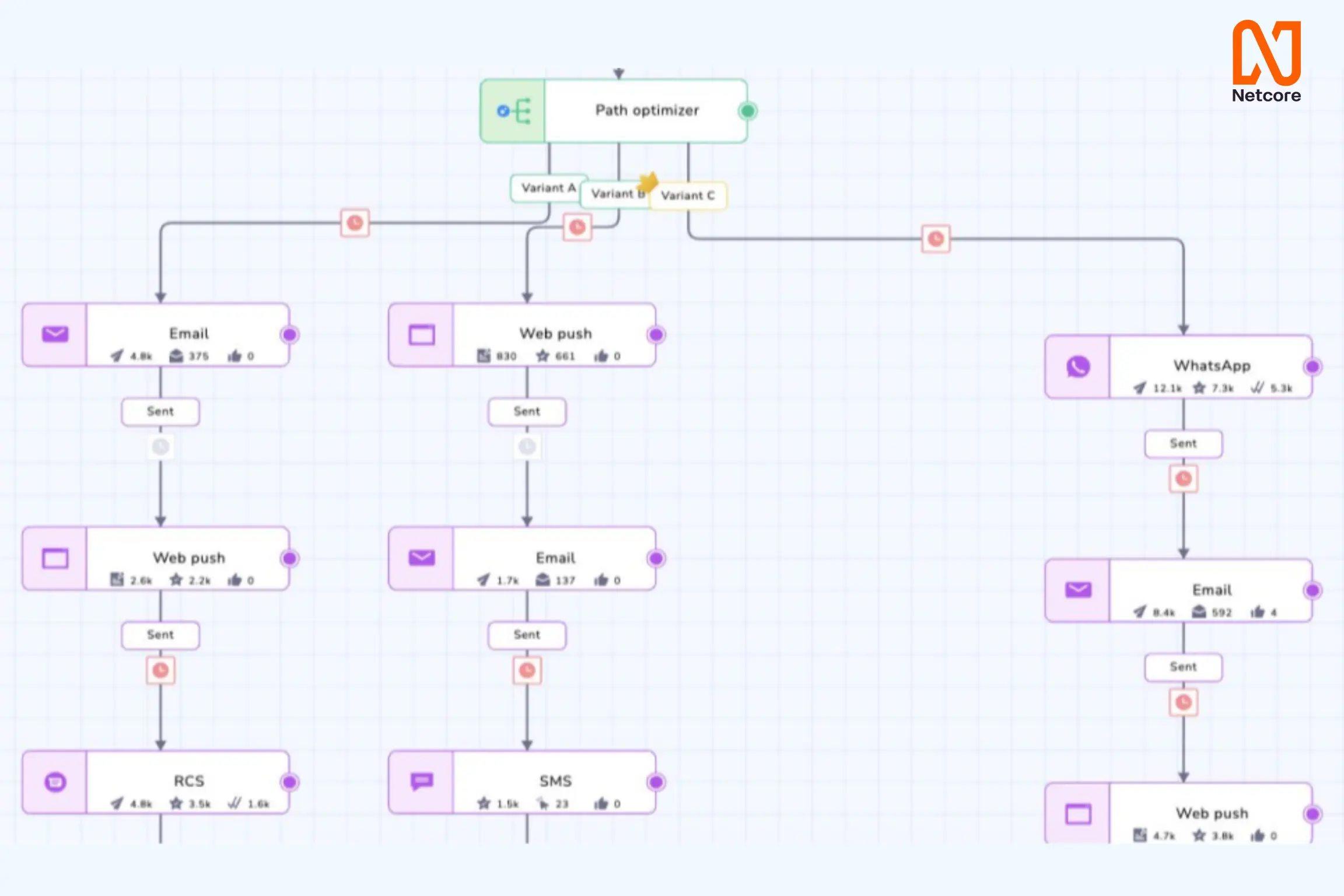This screenshot has height=896, width=1344.
Task: Click the green connector dot on Path optimizer
Action: pyautogui.click(x=747, y=111)
